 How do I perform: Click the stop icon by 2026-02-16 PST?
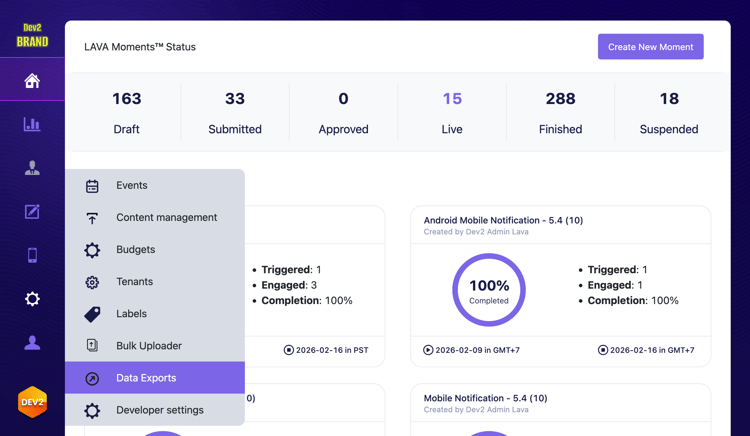pos(288,350)
